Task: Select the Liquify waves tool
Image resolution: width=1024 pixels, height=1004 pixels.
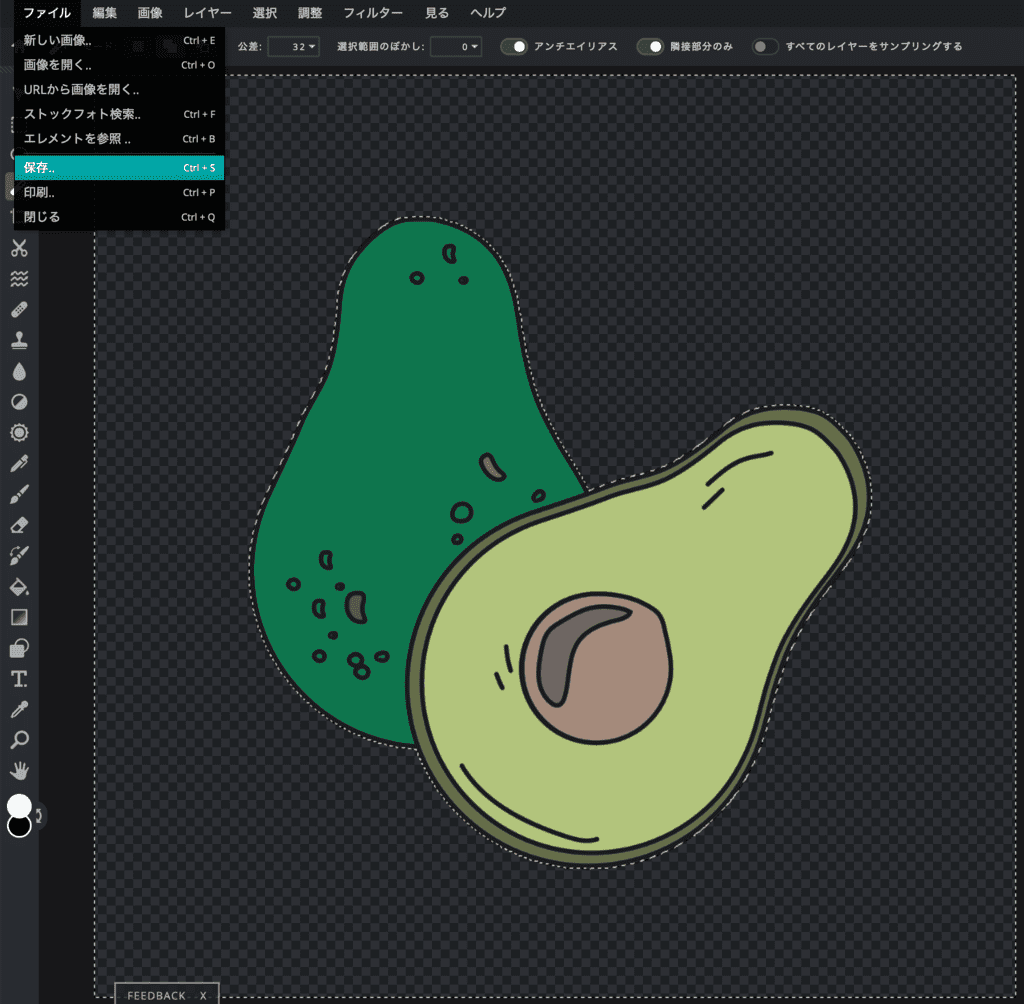Action: point(19,278)
